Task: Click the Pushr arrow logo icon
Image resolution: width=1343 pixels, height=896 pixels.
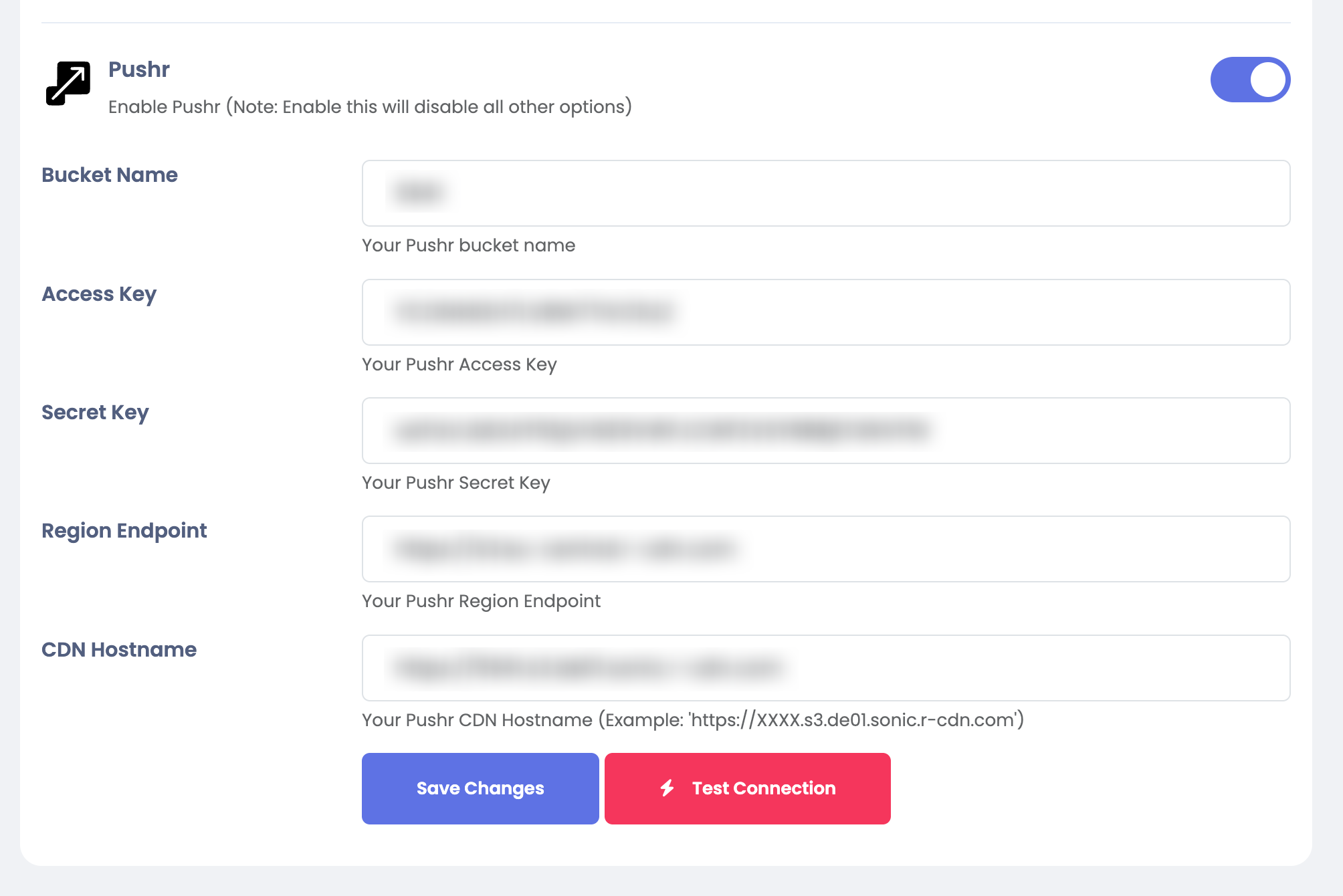Action: point(68,84)
